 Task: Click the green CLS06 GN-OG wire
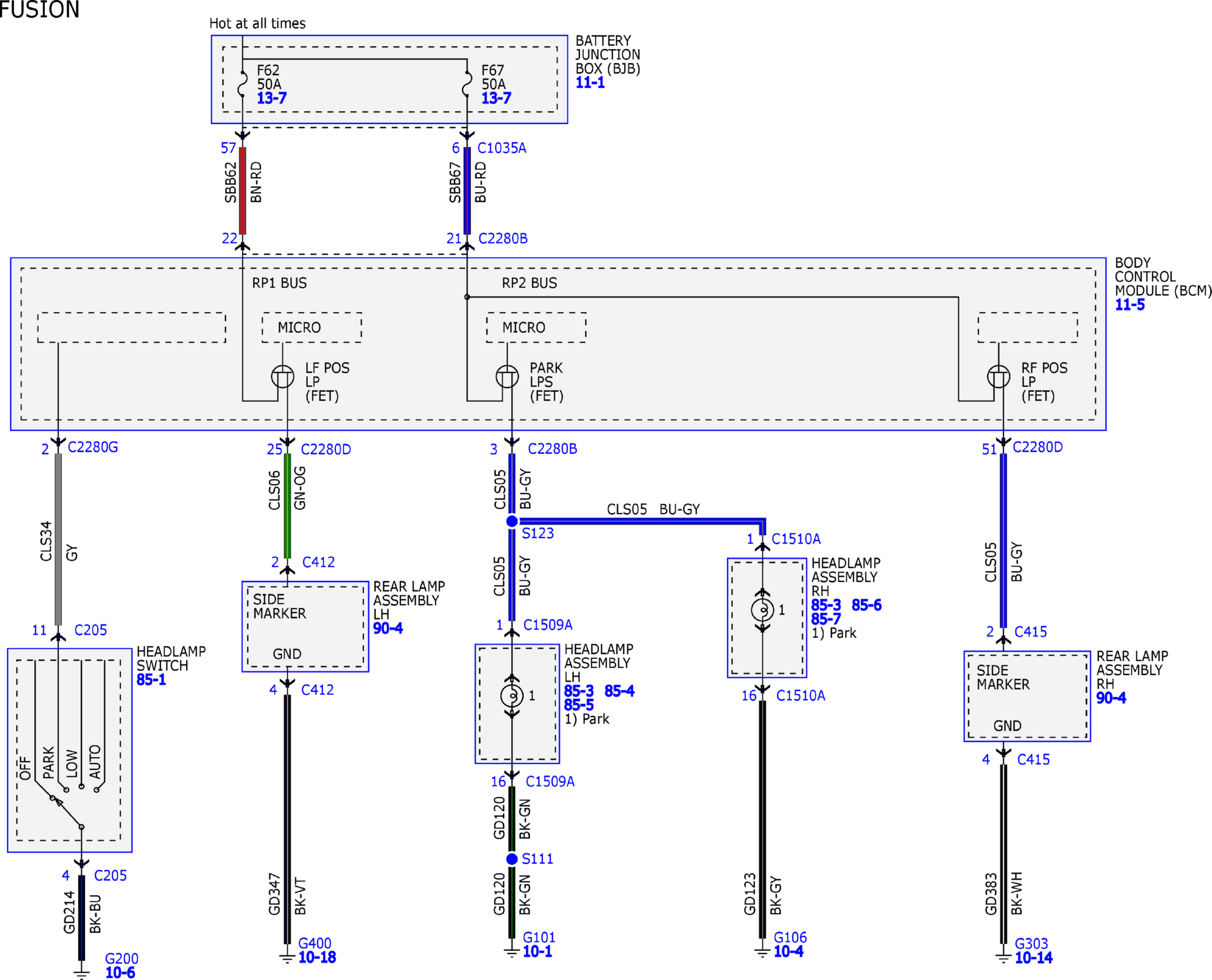(x=287, y=506)
